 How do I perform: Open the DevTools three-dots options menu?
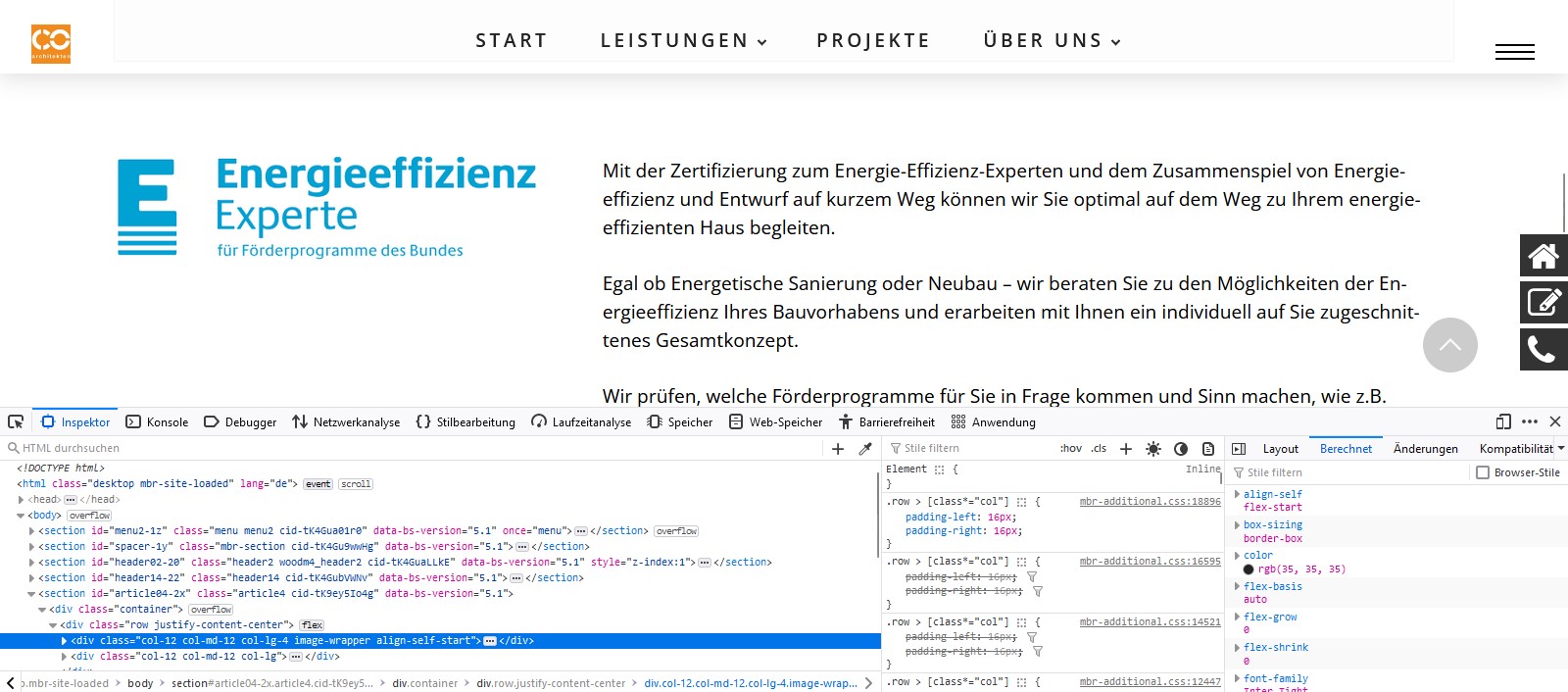(1530, 421)
